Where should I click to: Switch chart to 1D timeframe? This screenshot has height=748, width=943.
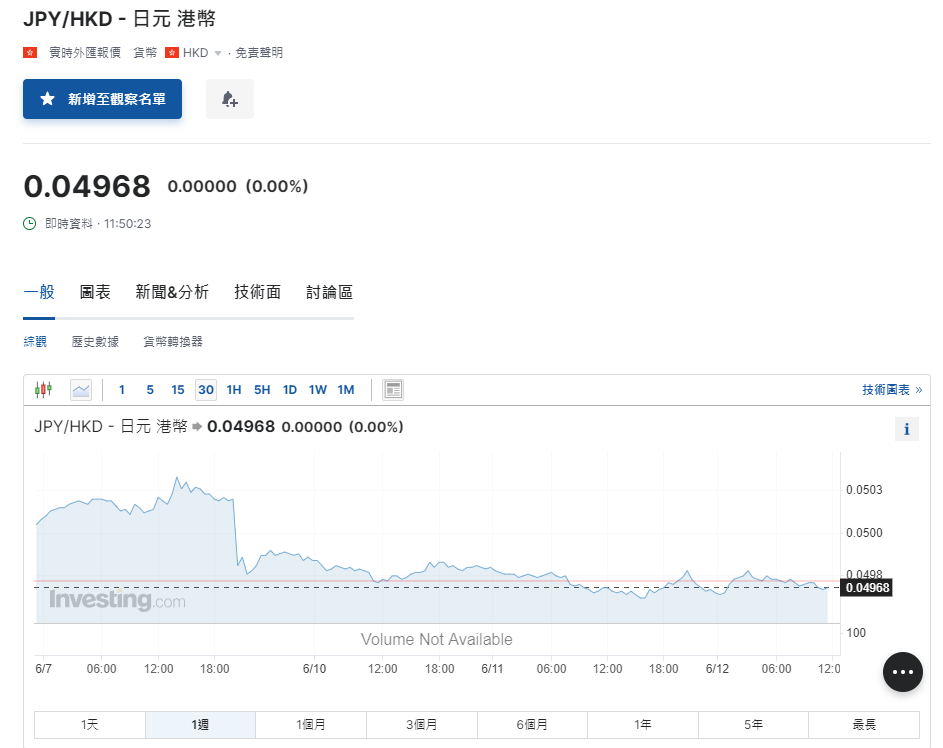289,389
